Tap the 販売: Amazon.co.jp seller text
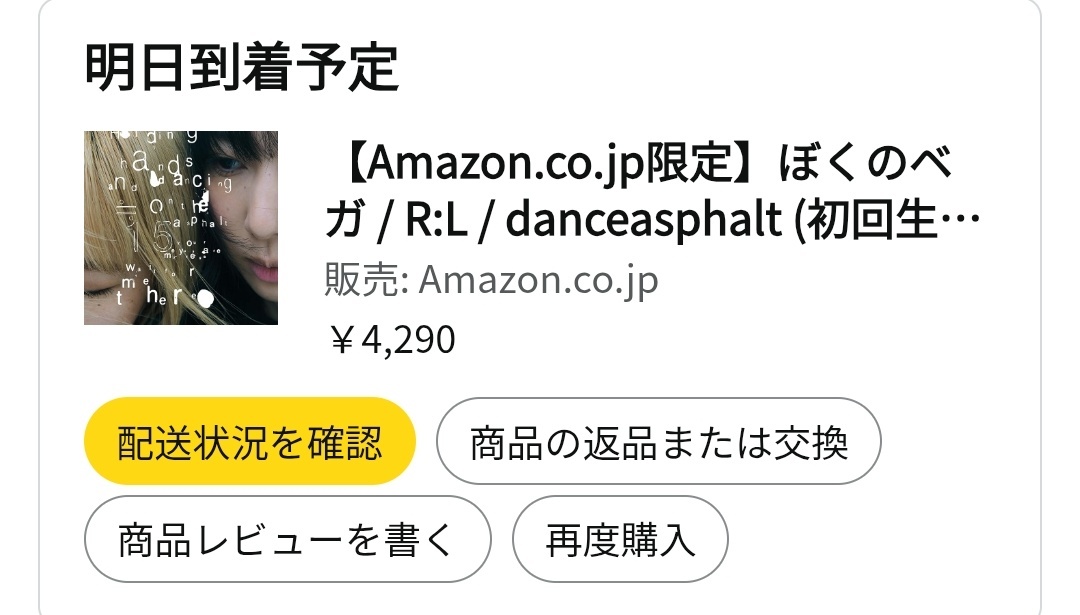 [x=491, y=280]
